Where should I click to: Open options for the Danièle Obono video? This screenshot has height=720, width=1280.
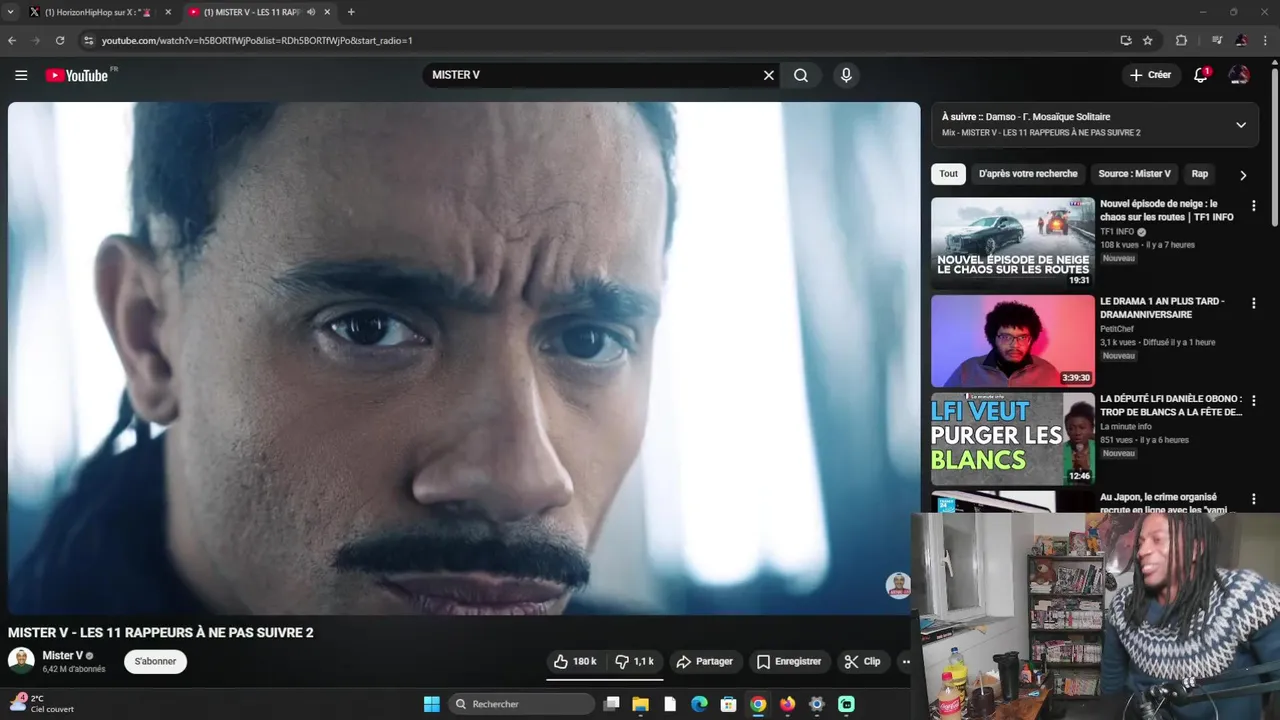(1253, 401)
